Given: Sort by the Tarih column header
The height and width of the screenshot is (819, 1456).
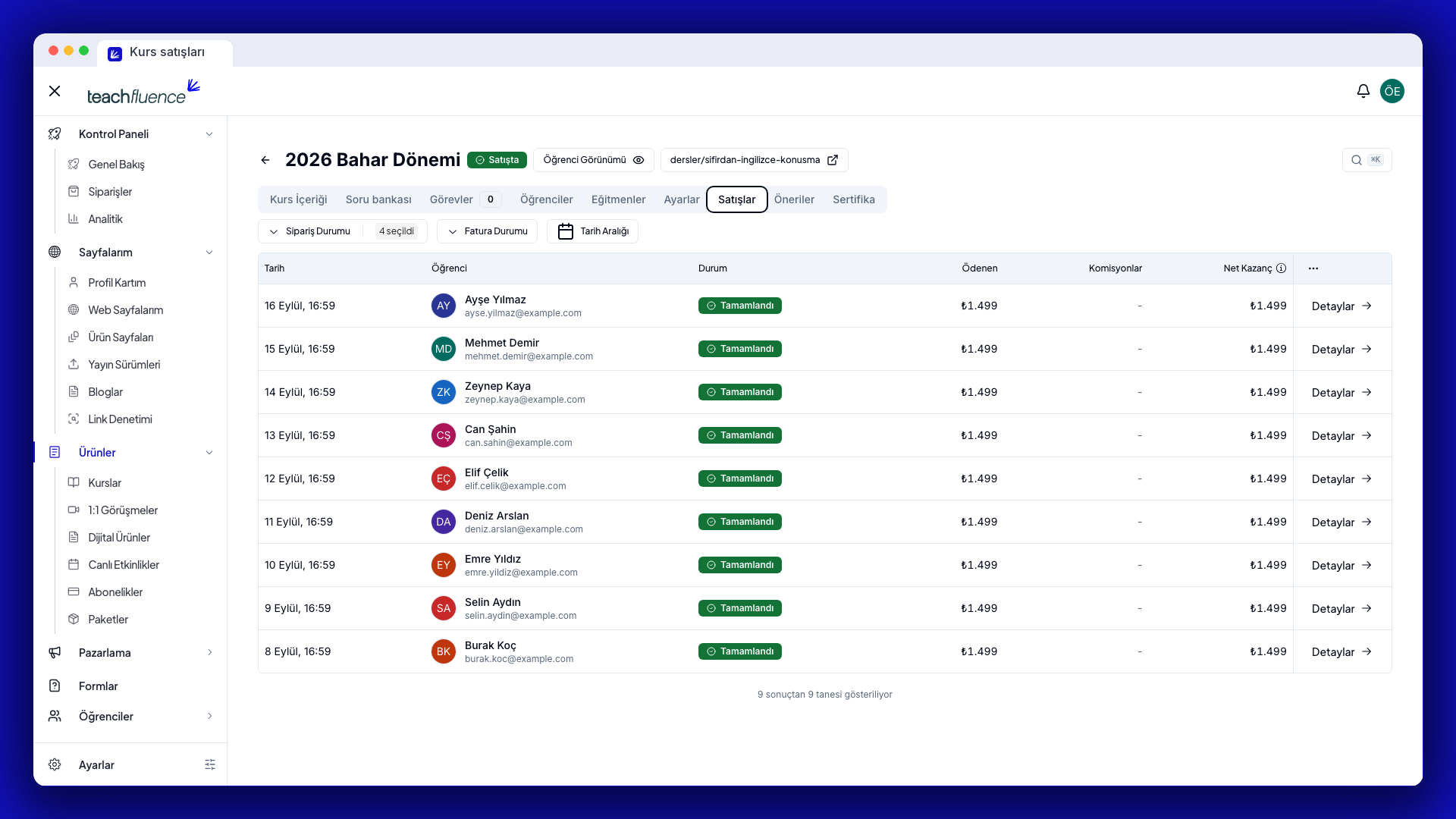Looking at the screenshot, I should 275,268.
